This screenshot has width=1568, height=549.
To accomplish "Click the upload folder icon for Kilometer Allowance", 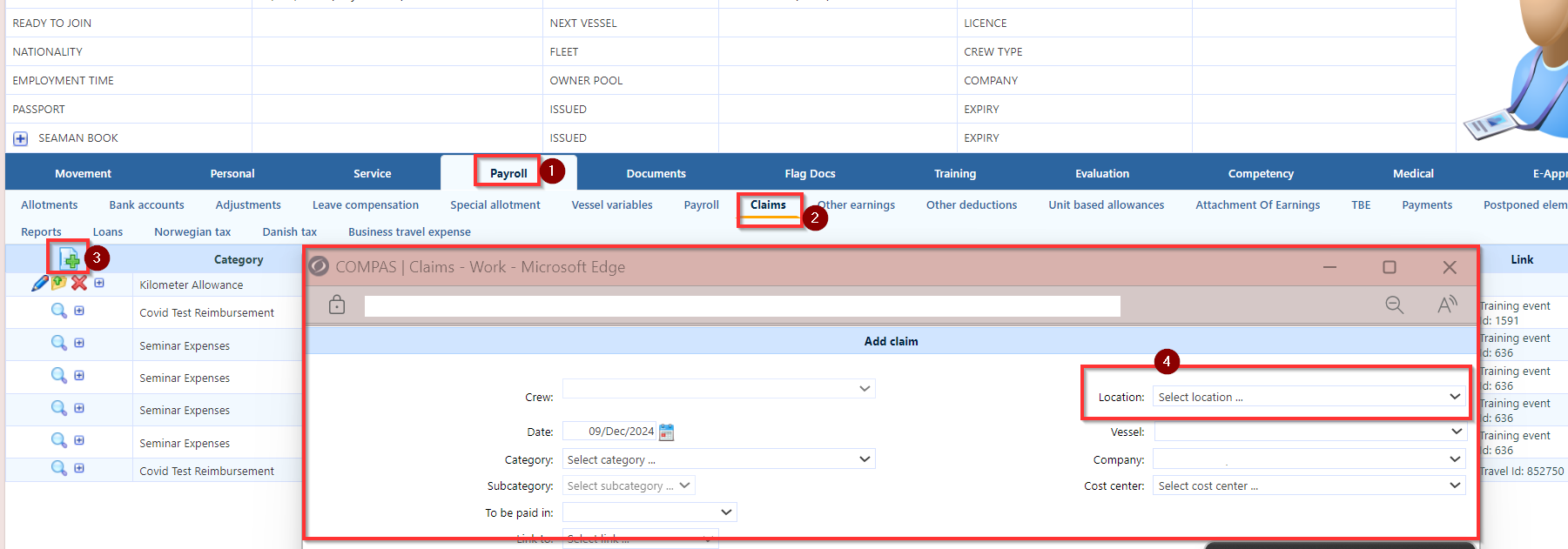I will pyautogui.click(x=59, y=283).
